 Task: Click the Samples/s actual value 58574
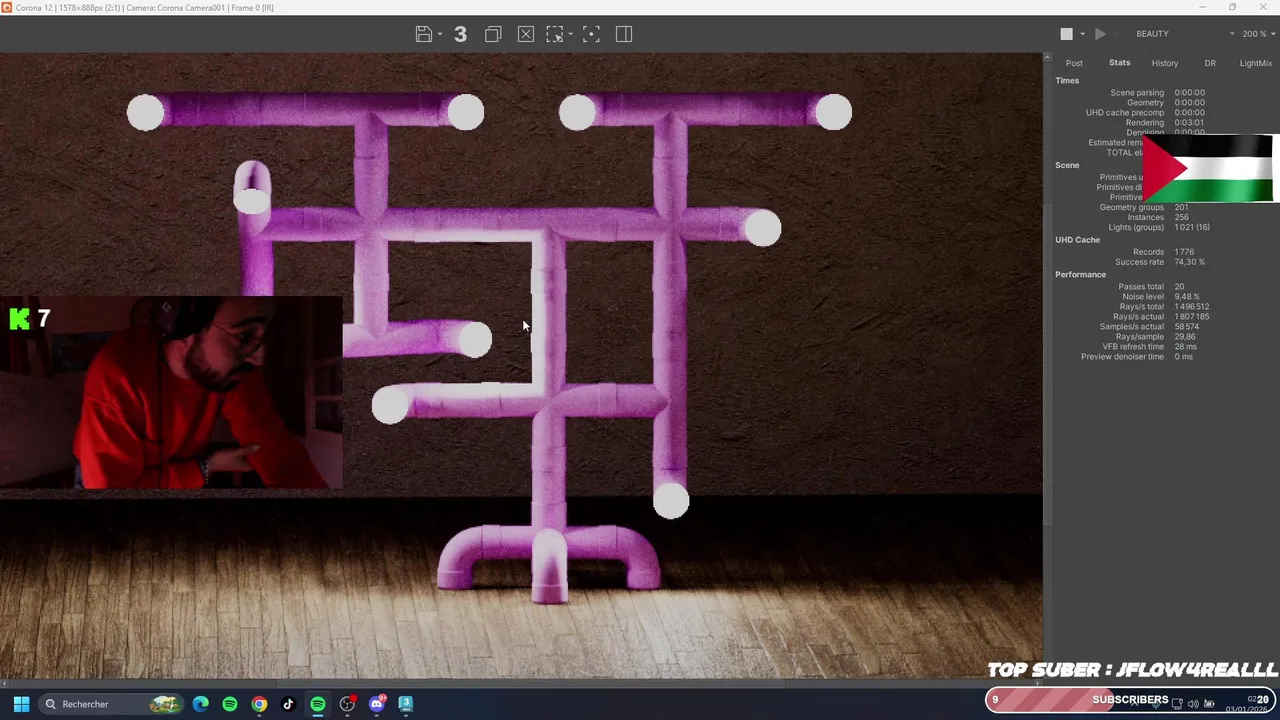tap(1187, 327)
